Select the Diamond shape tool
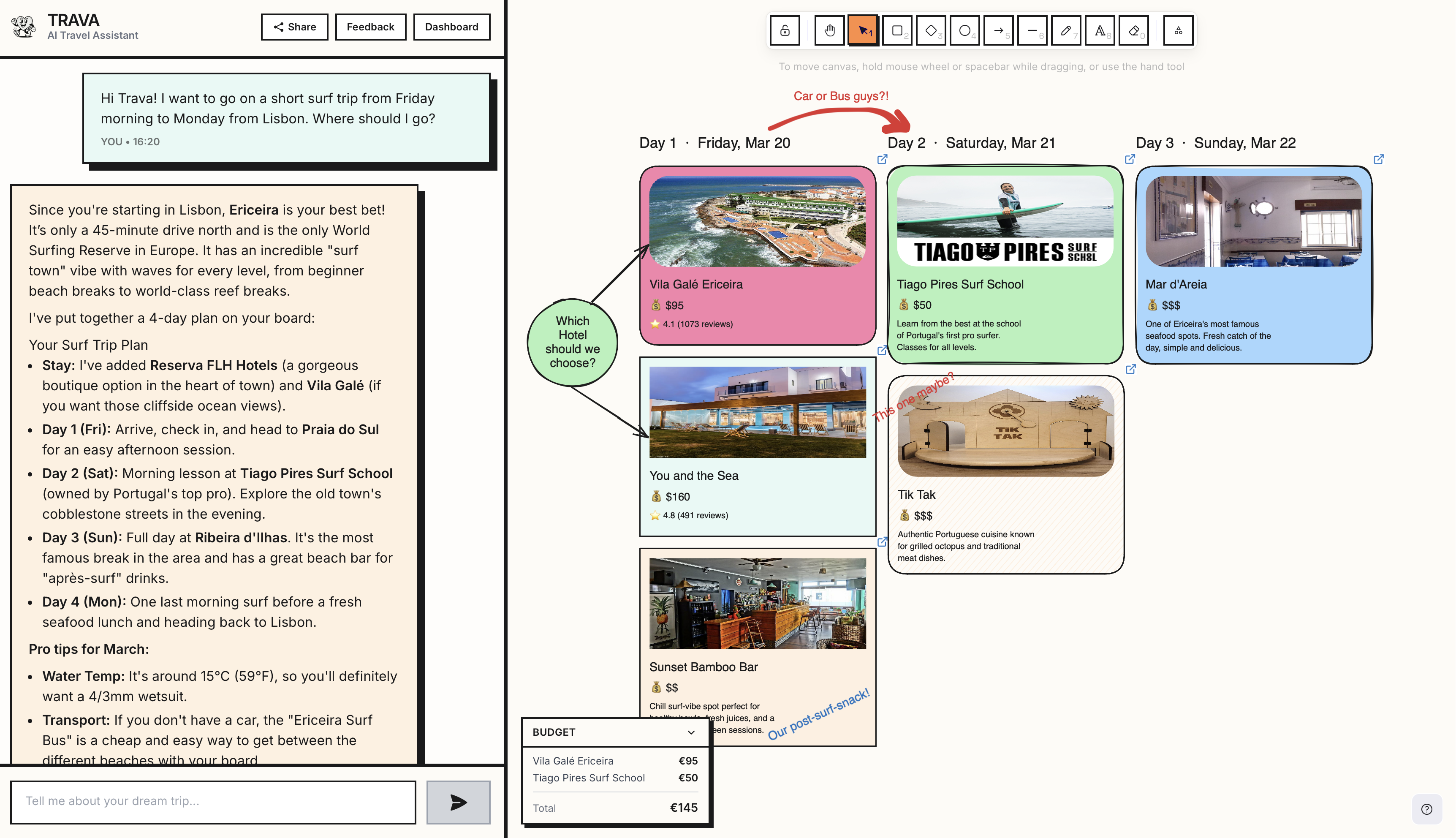Screen dimensions: 1456x838 click(931, 30)
